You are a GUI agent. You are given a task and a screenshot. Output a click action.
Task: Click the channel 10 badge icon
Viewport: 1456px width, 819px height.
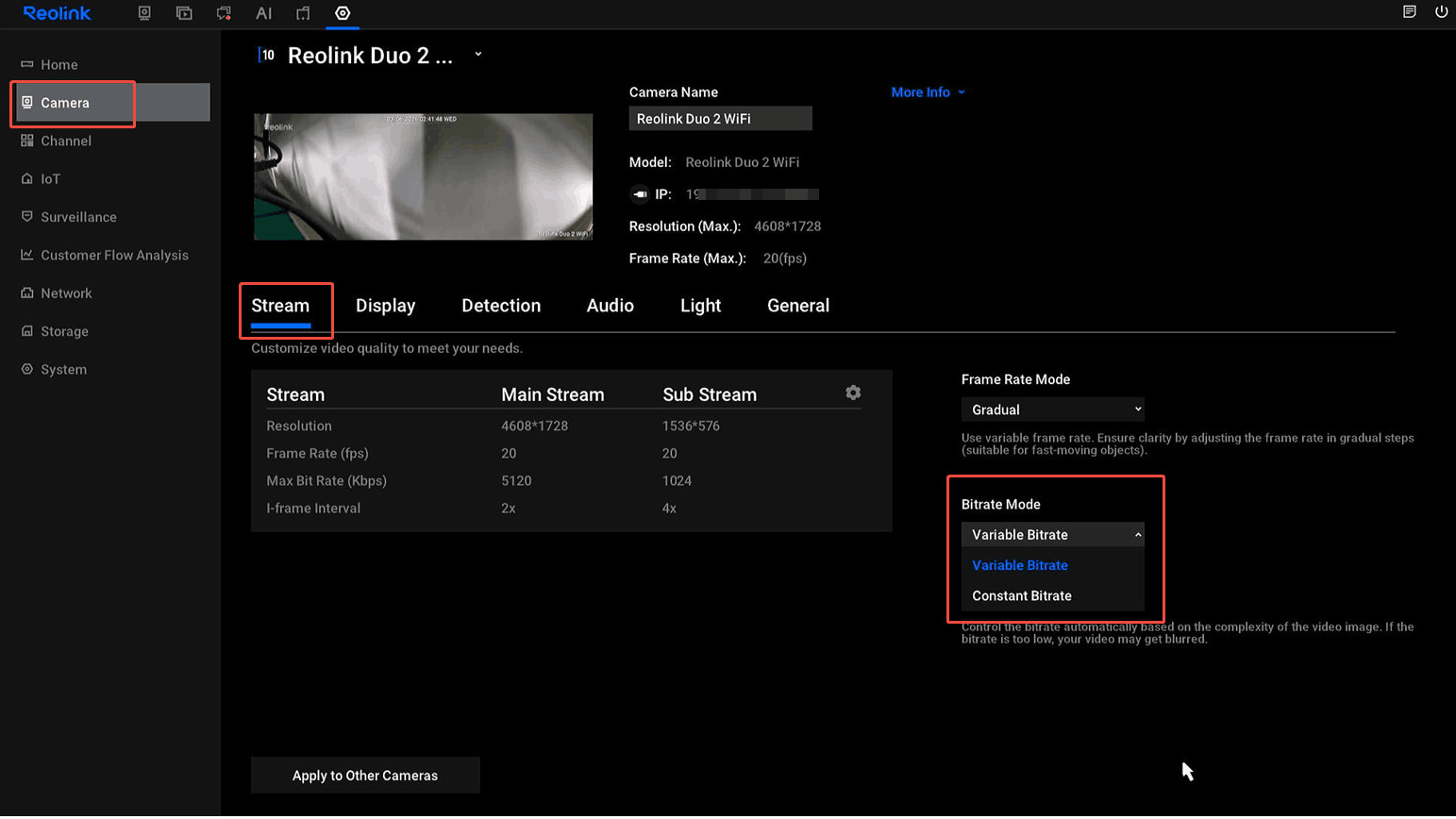(267, 55)
